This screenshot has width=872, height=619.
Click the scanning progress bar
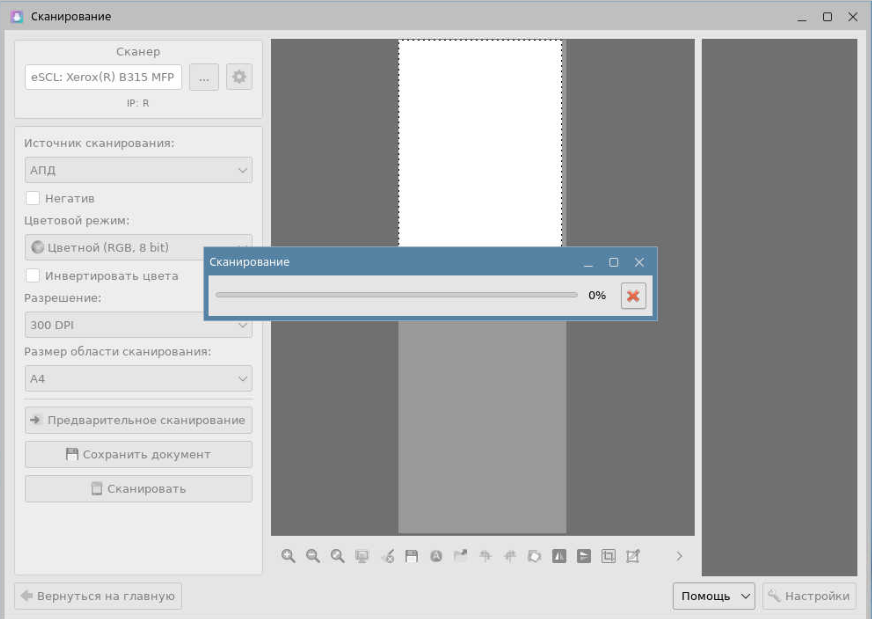396,295
